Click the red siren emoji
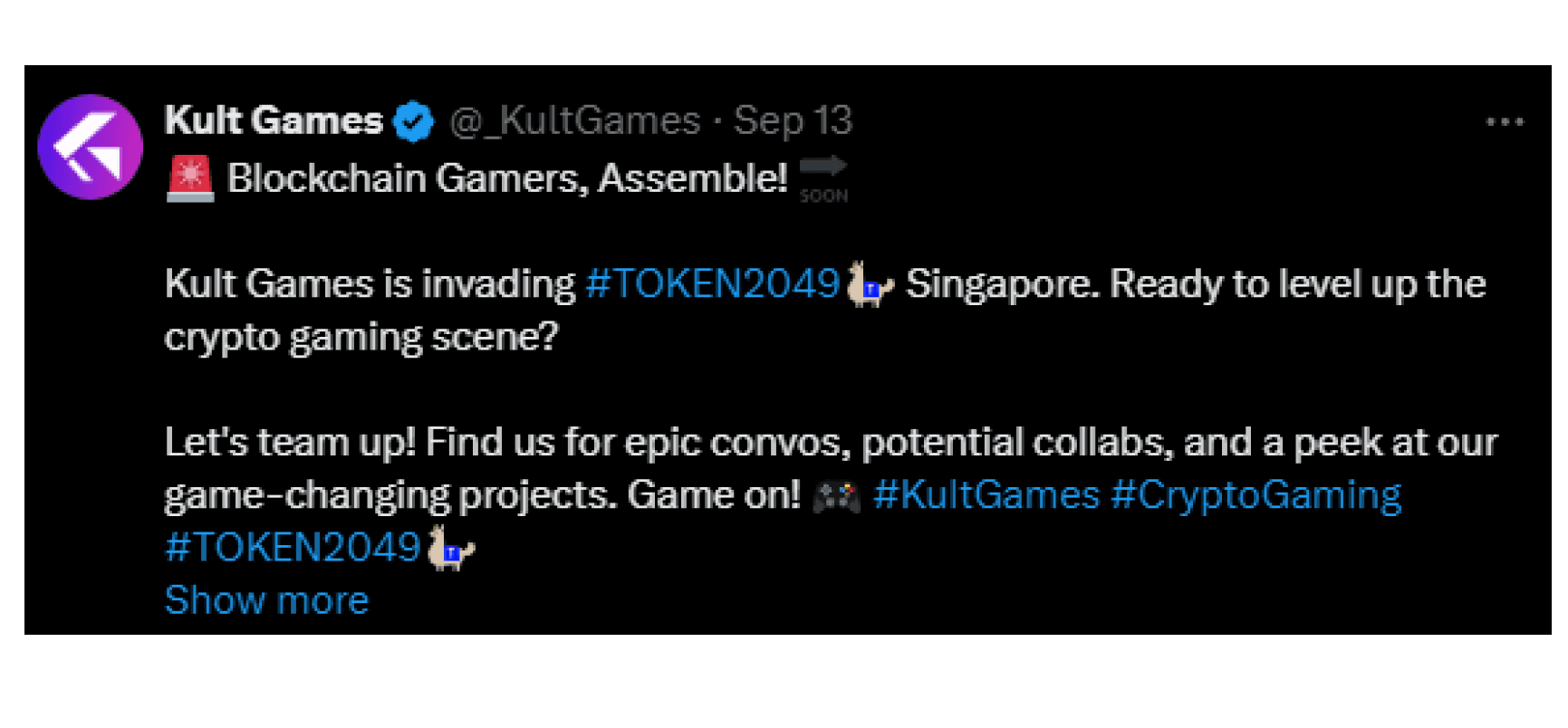This screenshot has width=1568, height=728. click(x=190, y=178)
